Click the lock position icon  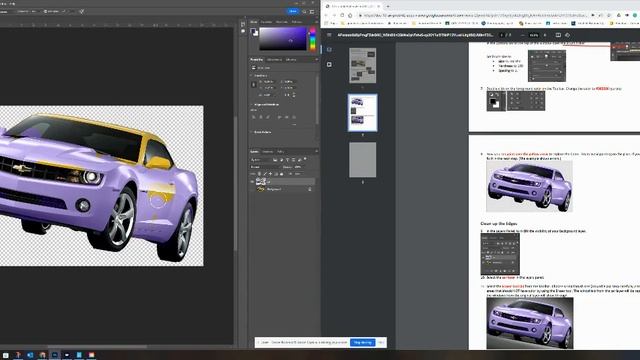point(270,174)
